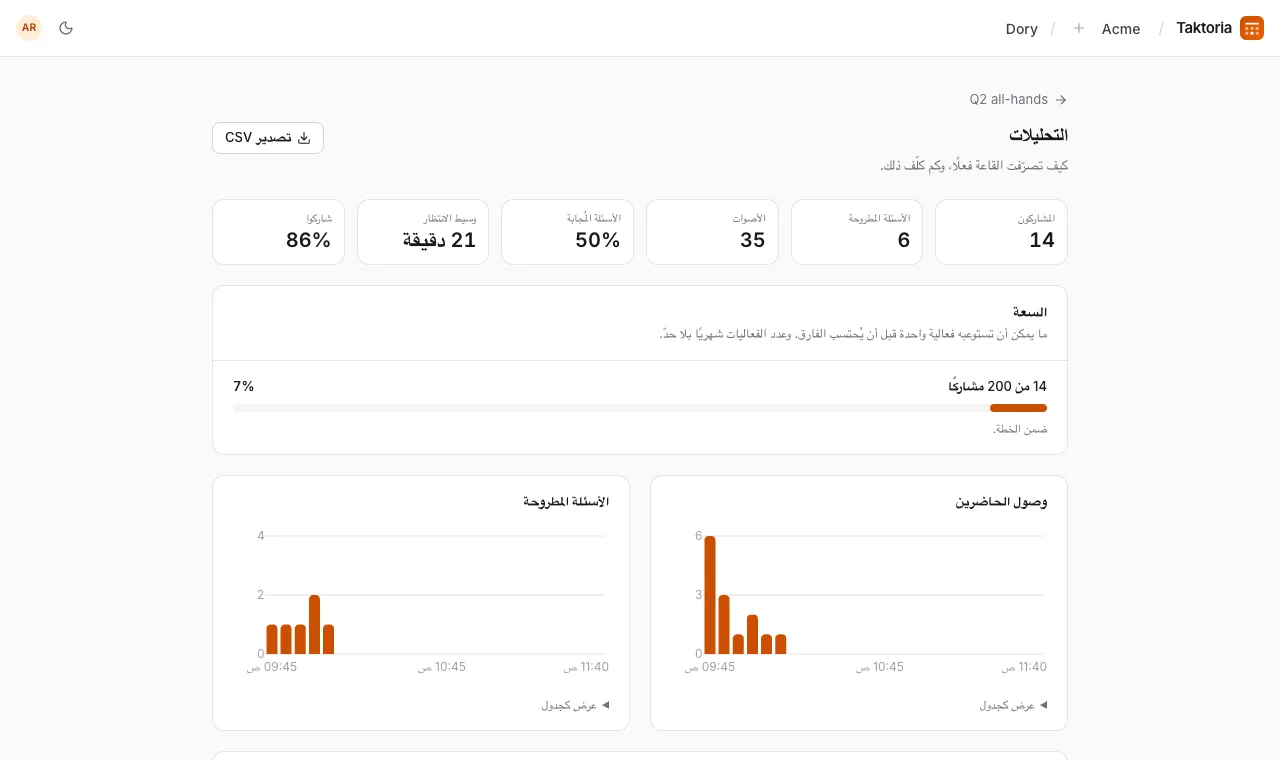
Task: Click the وصول الحاضرين chart title
Action: point(1001,502)
